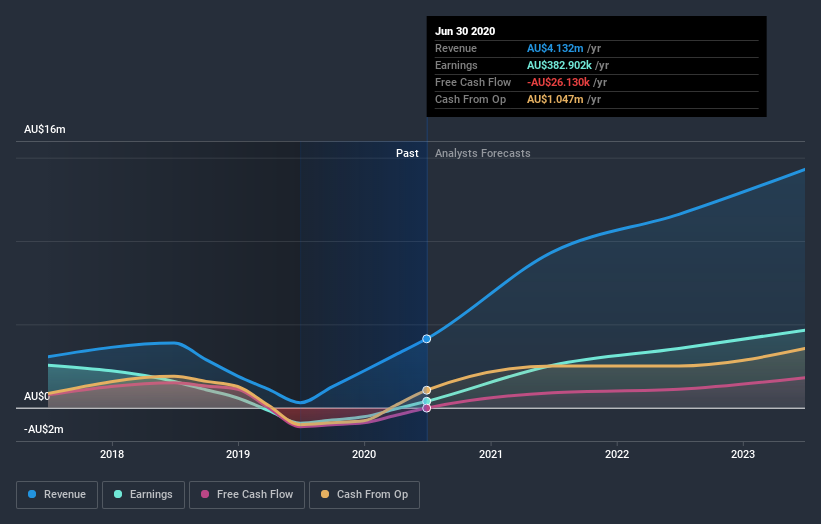
Task: Click the AU$4.132m revenue value in tooltip
Action: point(555,48)
